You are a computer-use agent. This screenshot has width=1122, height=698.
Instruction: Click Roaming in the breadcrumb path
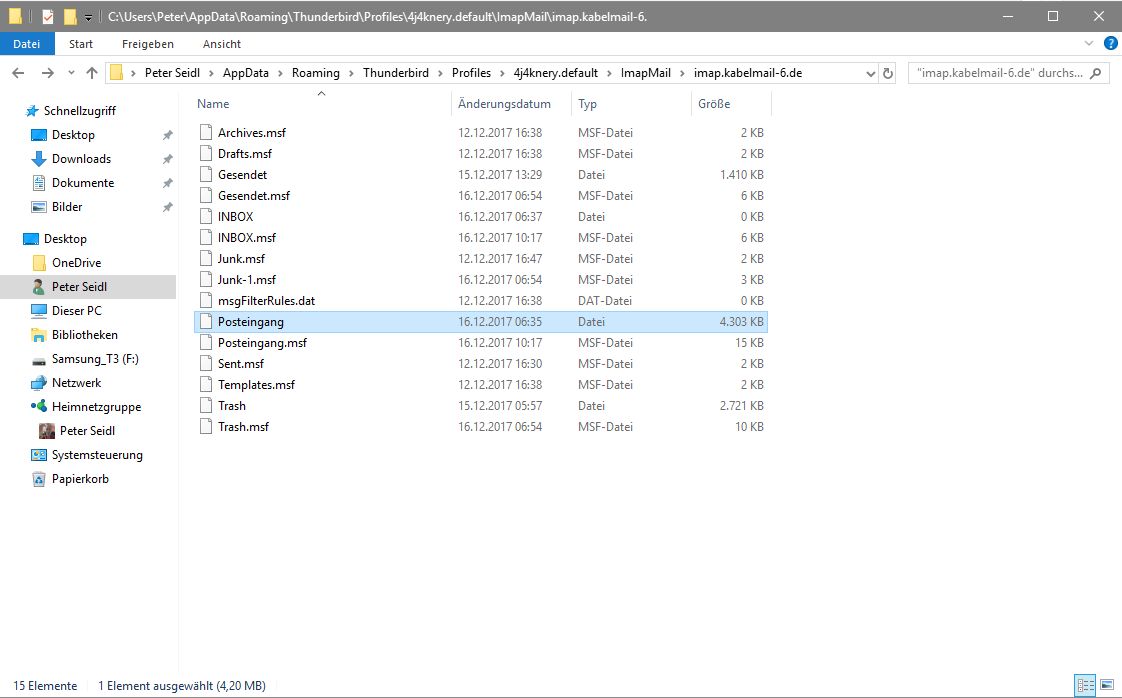pos(316,73)
